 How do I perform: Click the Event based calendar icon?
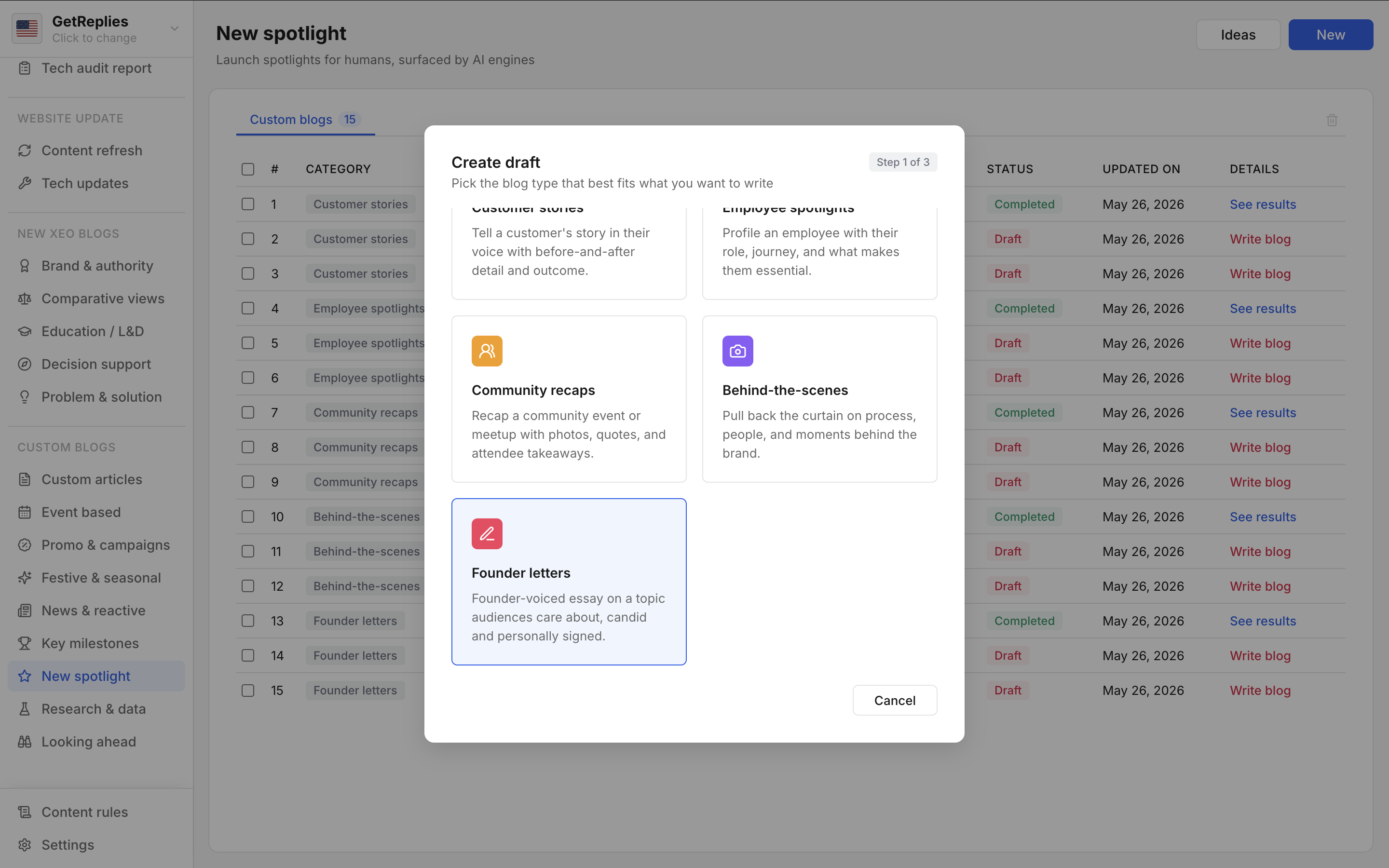(25, 512)
